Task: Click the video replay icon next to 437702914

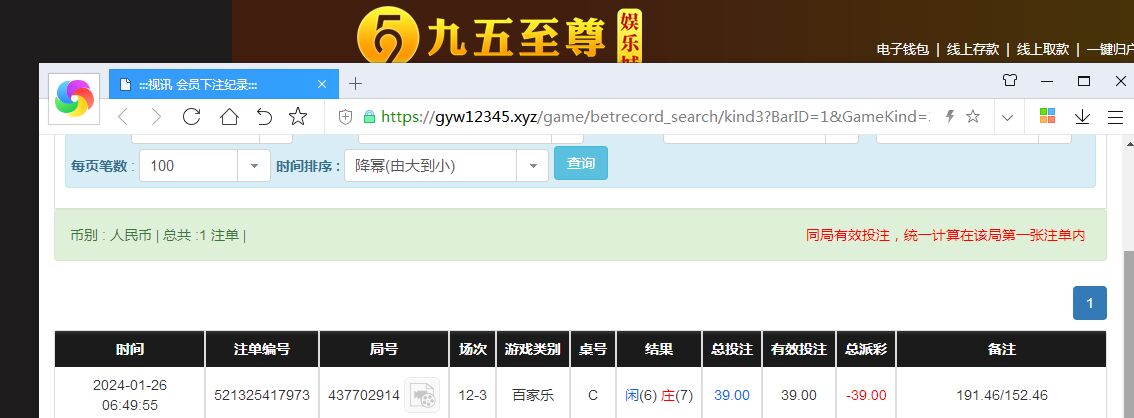Action: [422, 395]
